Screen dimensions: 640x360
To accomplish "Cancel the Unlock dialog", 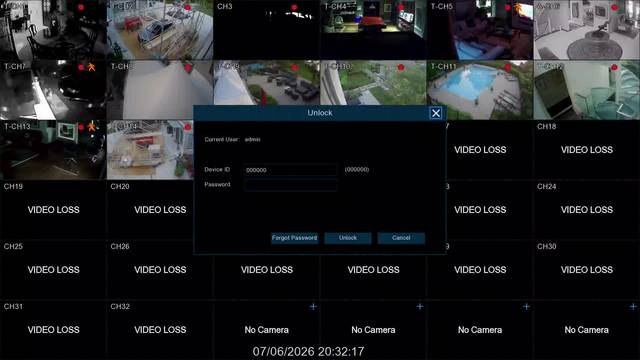I will click(x=401, y=238).
